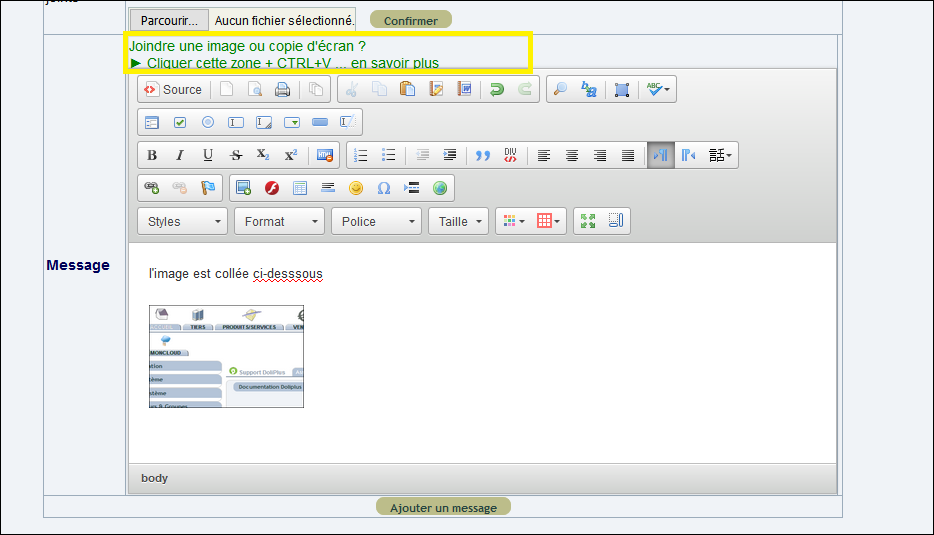Viewport: 934px width, 535px height.
Task: Insert a smiley emoticon
Action: 356,188
